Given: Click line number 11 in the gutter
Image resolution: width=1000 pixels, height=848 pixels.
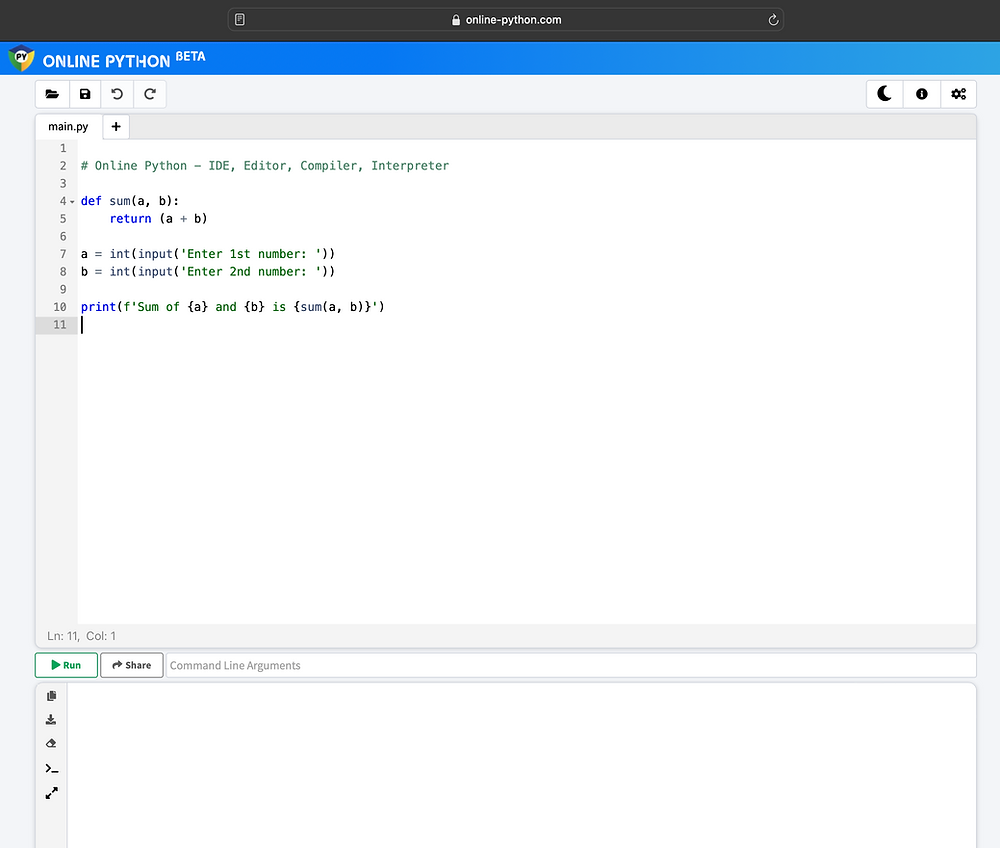Looking at the screenshot, I should point(60,325).
